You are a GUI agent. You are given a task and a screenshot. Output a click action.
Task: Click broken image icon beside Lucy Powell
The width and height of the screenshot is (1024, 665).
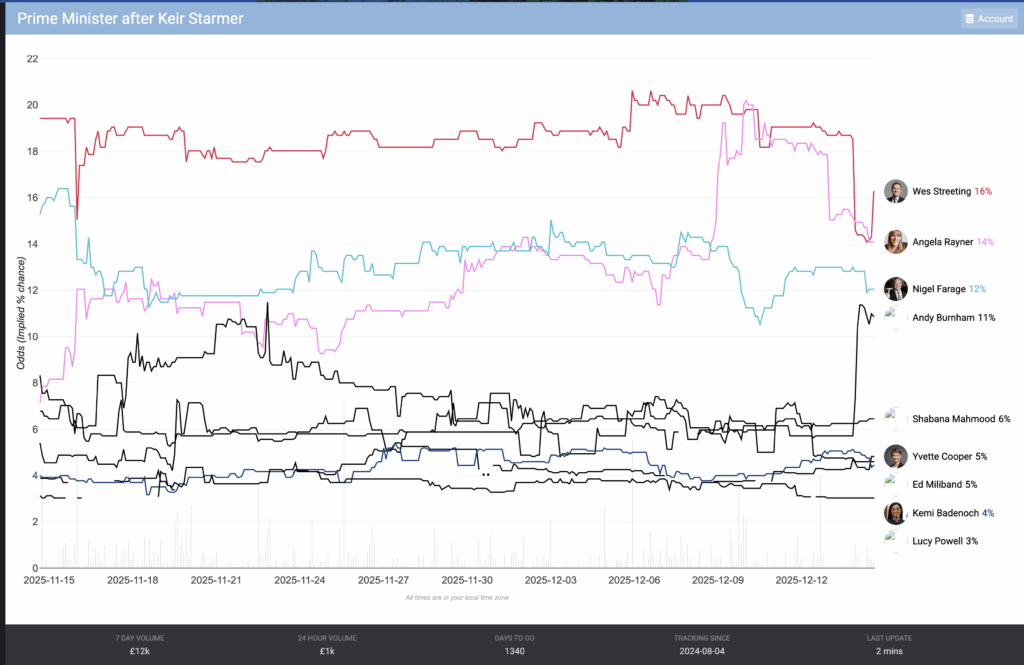(x=892, y=540)
